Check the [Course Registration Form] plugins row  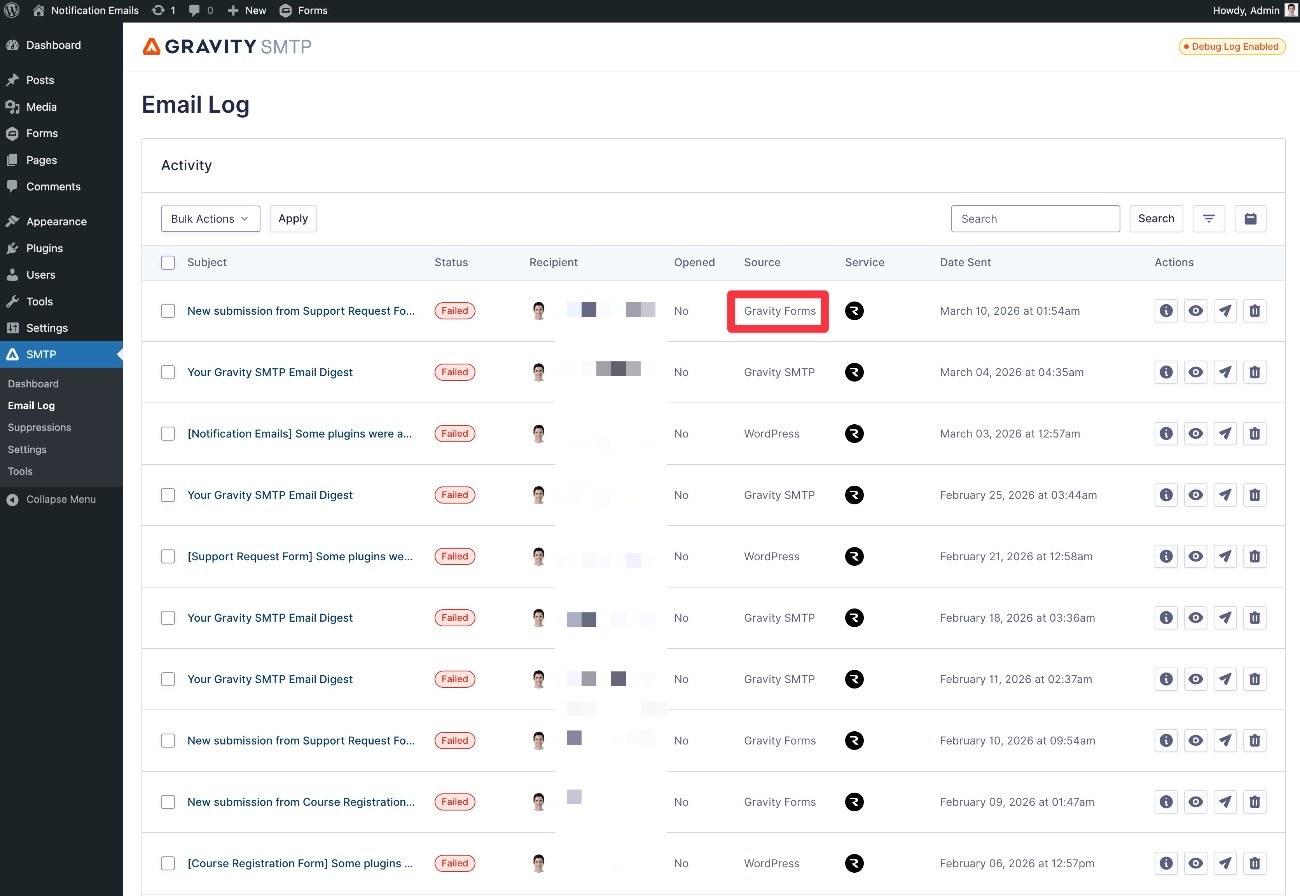point(168,863)
